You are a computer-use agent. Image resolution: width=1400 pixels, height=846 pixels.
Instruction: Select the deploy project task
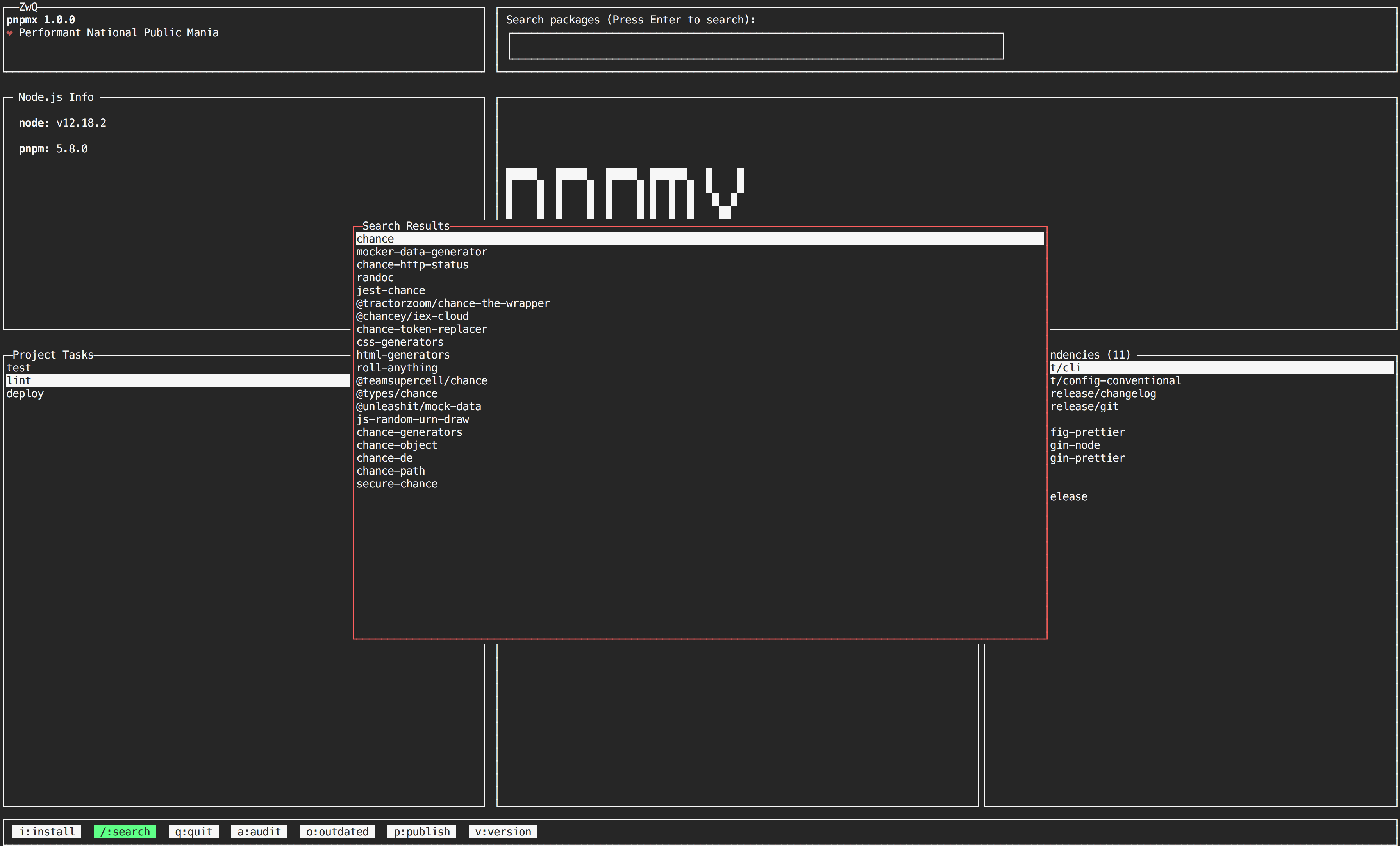(25, 393)
